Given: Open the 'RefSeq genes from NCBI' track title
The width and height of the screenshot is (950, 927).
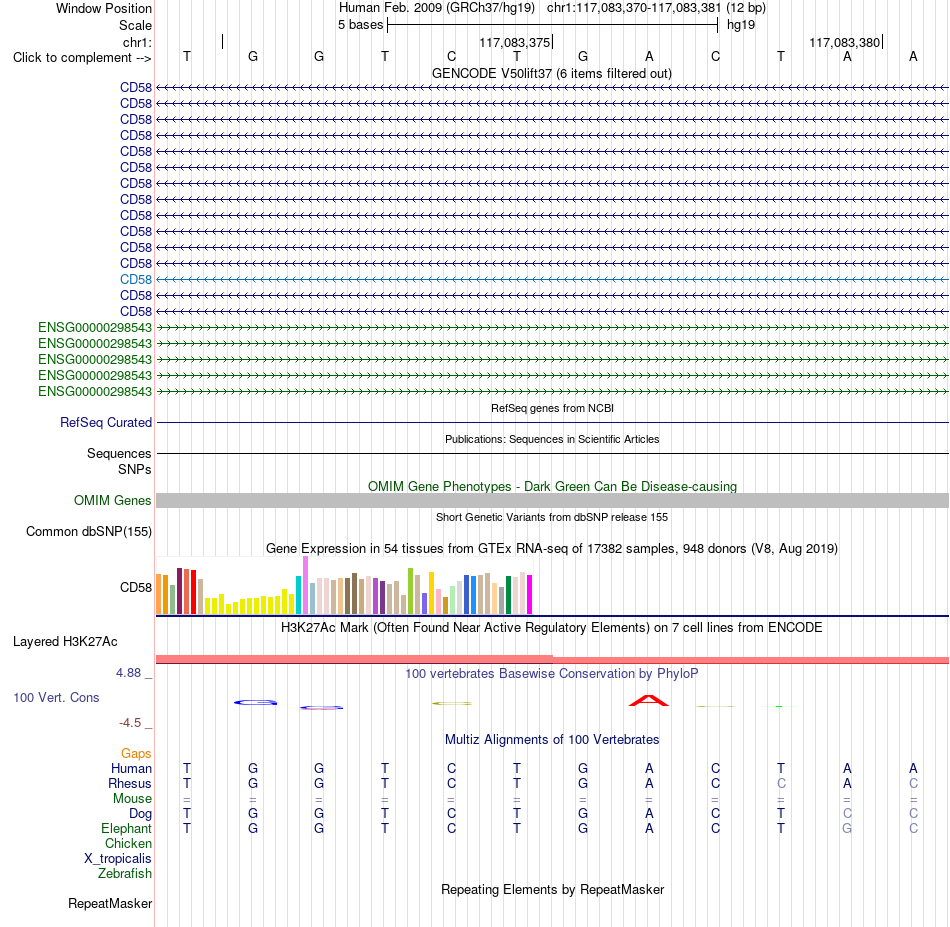Looking at the screenshot, I should (552, 408).
